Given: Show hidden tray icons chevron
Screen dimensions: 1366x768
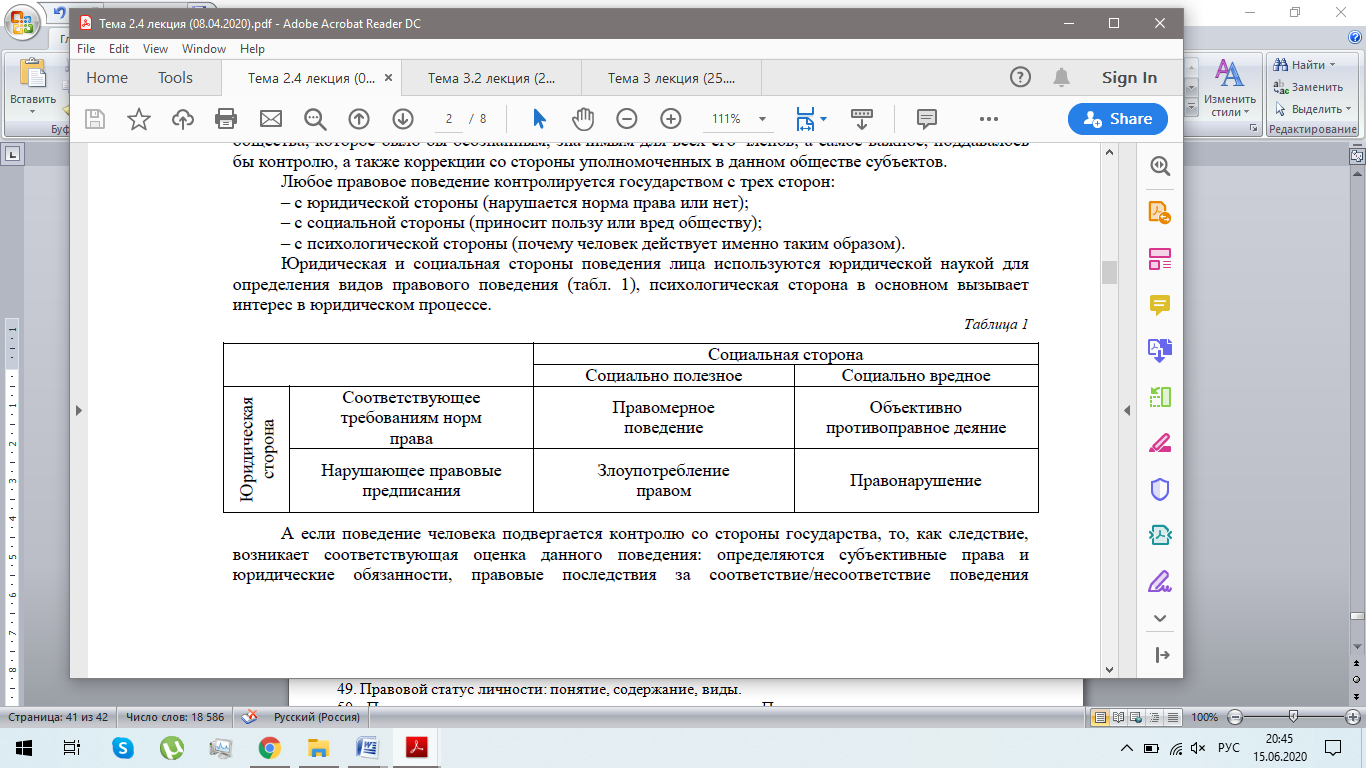Looking at the screenshot, I should (x=1127, y=748).
